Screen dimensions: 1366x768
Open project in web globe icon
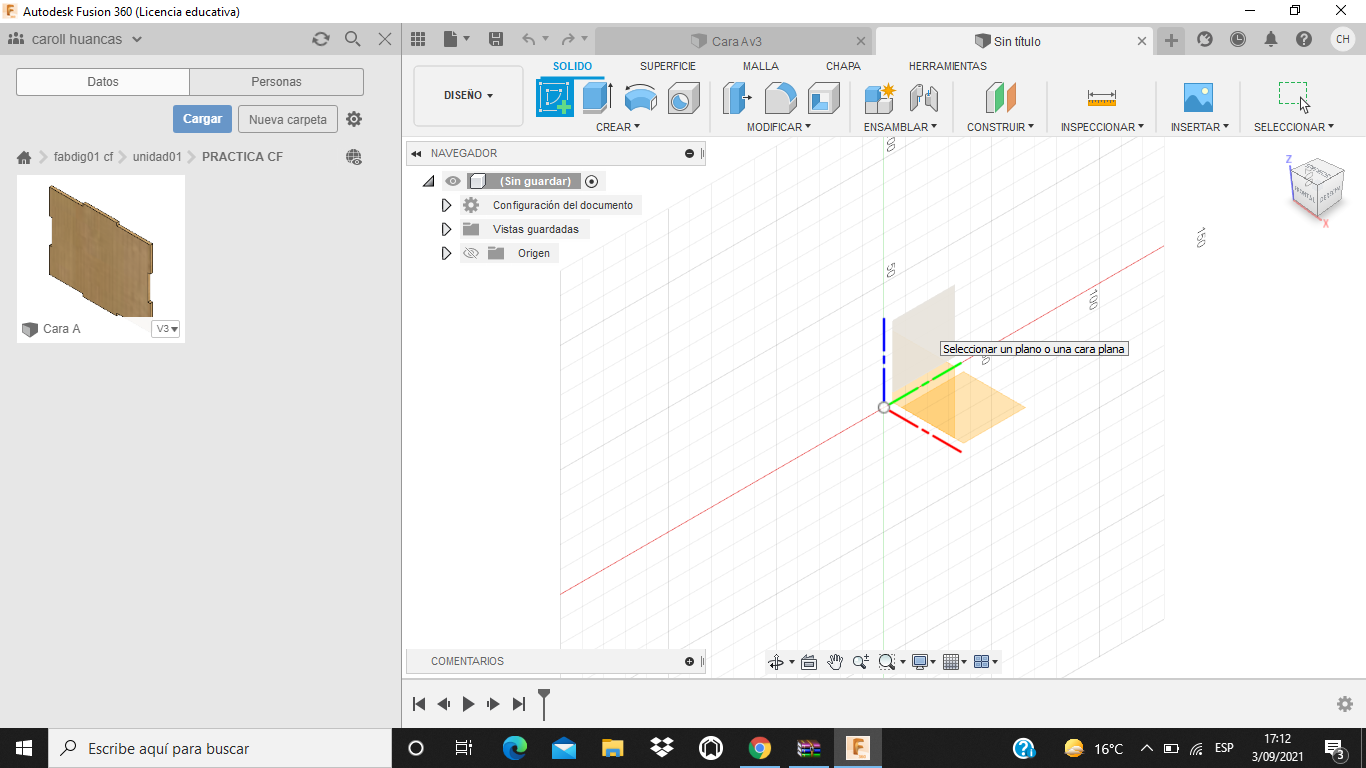click(x=354, y=157)
